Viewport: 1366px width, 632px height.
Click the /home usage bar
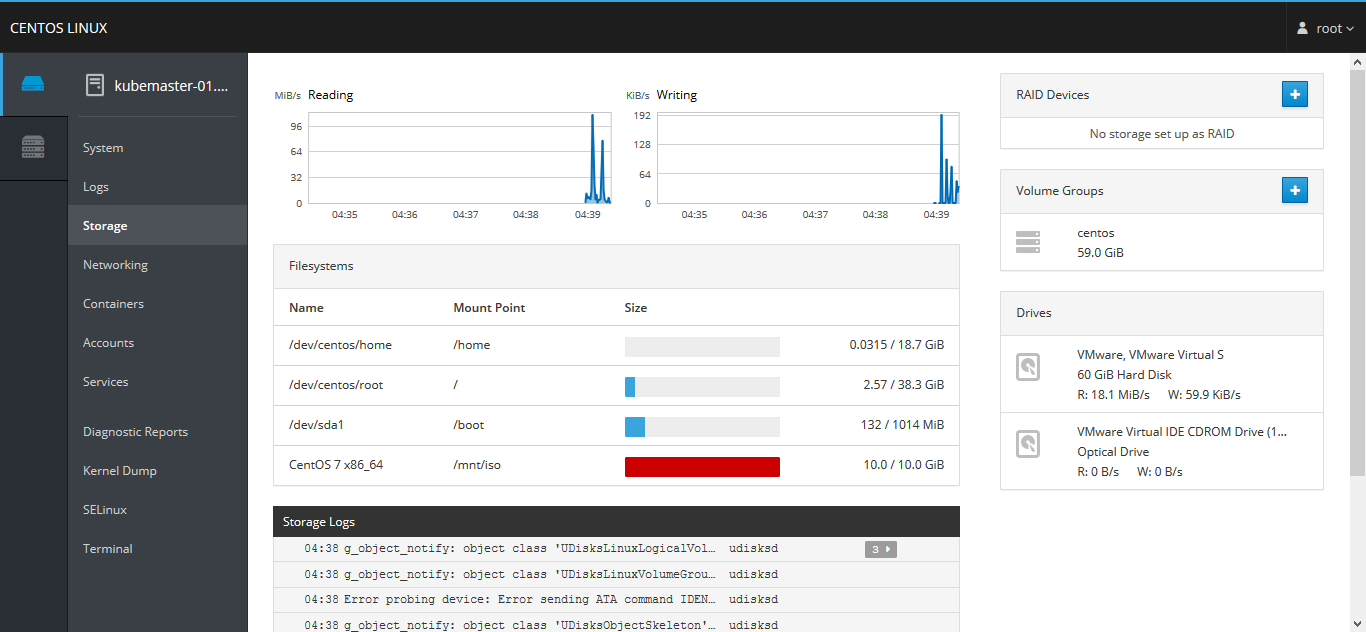(x=702, y=347)
